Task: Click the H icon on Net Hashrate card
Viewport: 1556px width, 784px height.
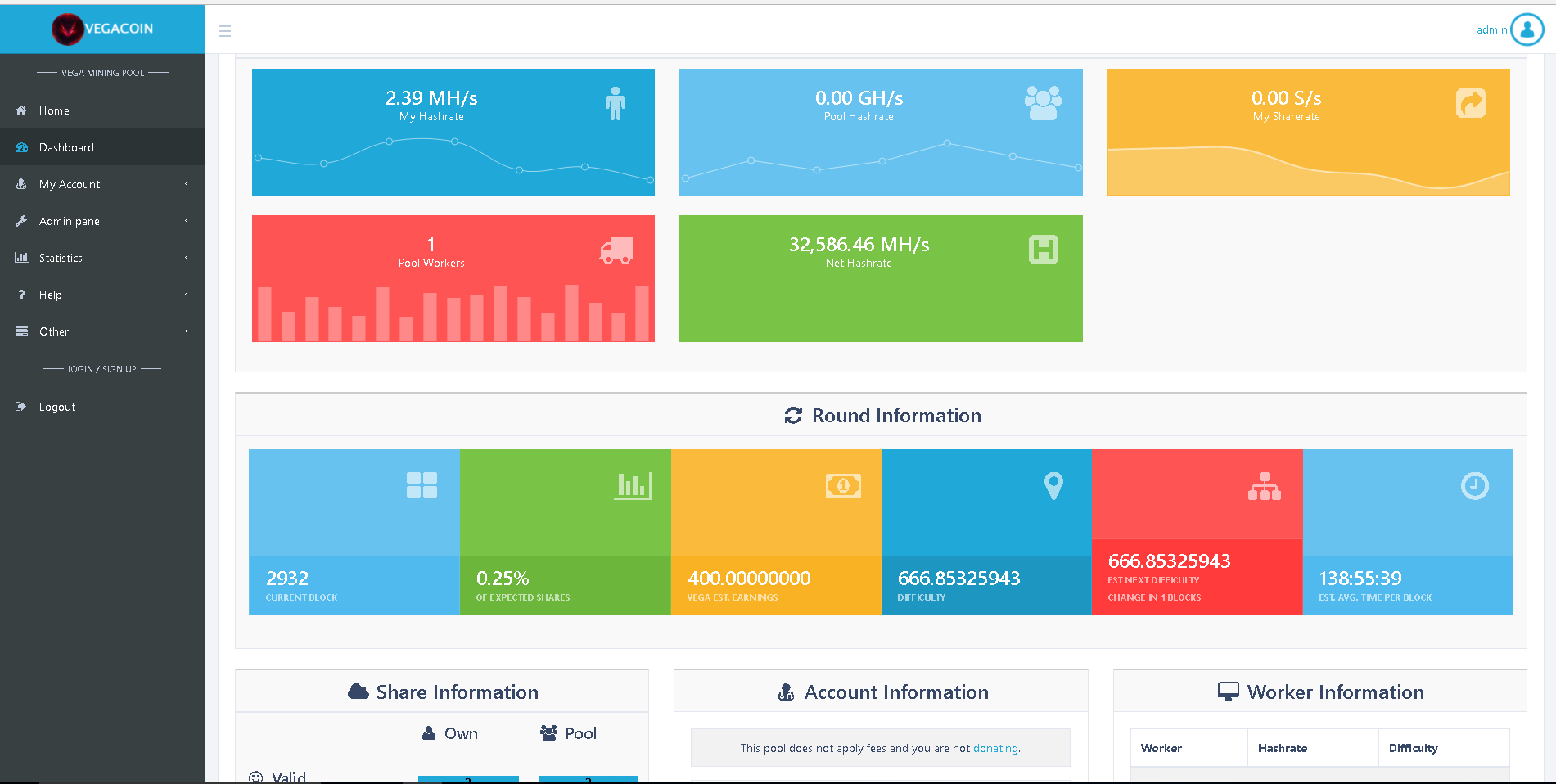Action: pos(1044,250)
